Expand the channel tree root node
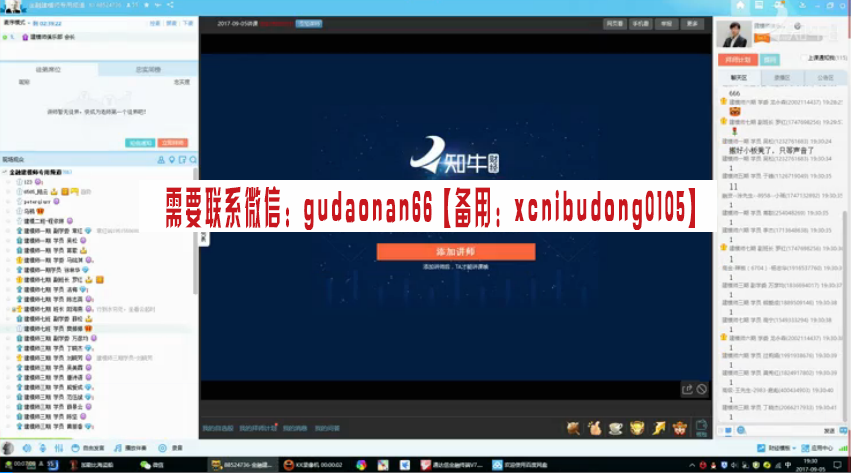This screenshot has height=473, width=851. (x=5, y=172)
